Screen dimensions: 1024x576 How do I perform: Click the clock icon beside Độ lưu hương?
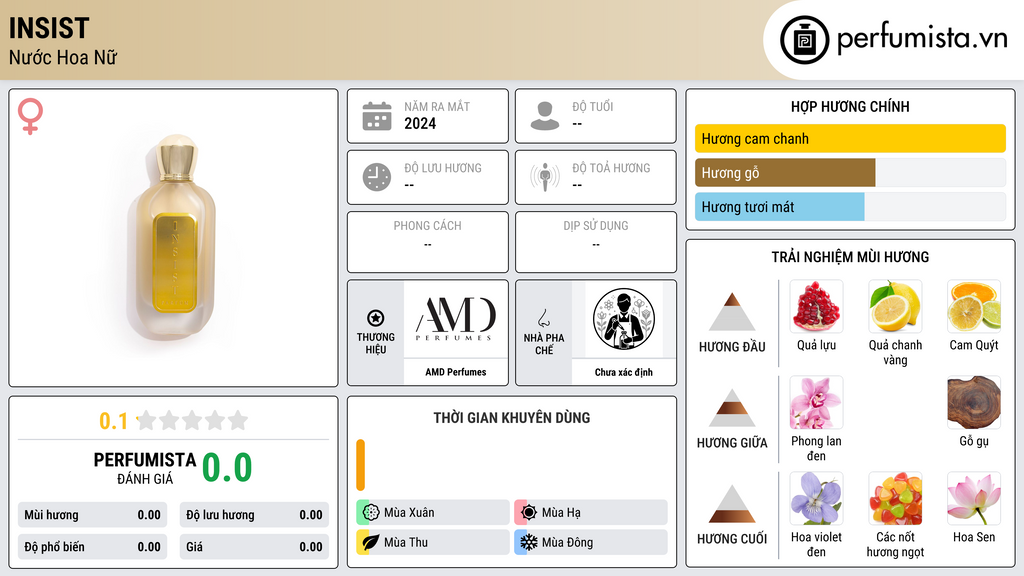coord(377,177)
